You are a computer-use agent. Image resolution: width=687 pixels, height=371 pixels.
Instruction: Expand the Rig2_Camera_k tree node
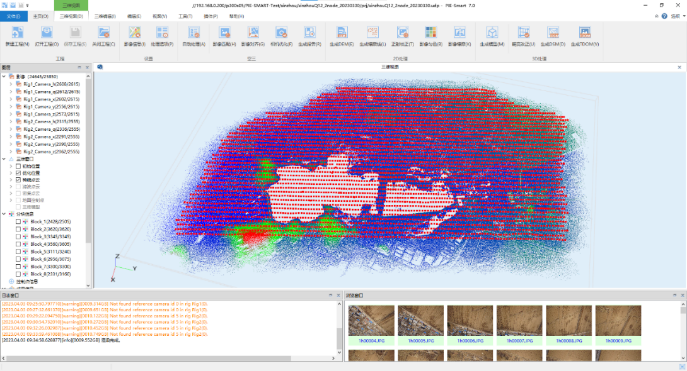click(11, 121)
